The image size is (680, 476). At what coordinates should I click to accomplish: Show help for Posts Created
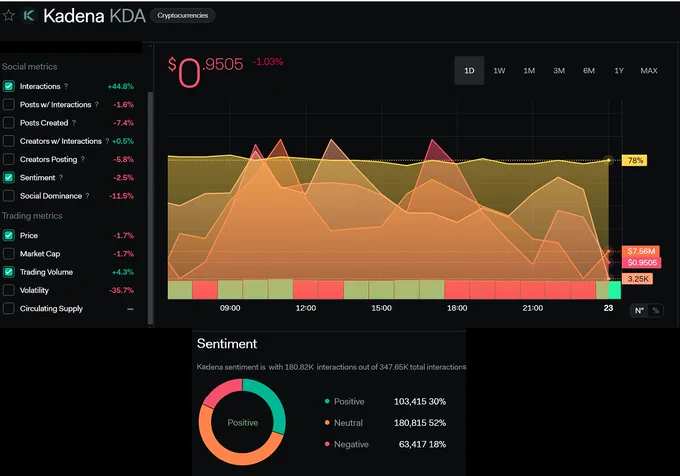coord(74,123)
